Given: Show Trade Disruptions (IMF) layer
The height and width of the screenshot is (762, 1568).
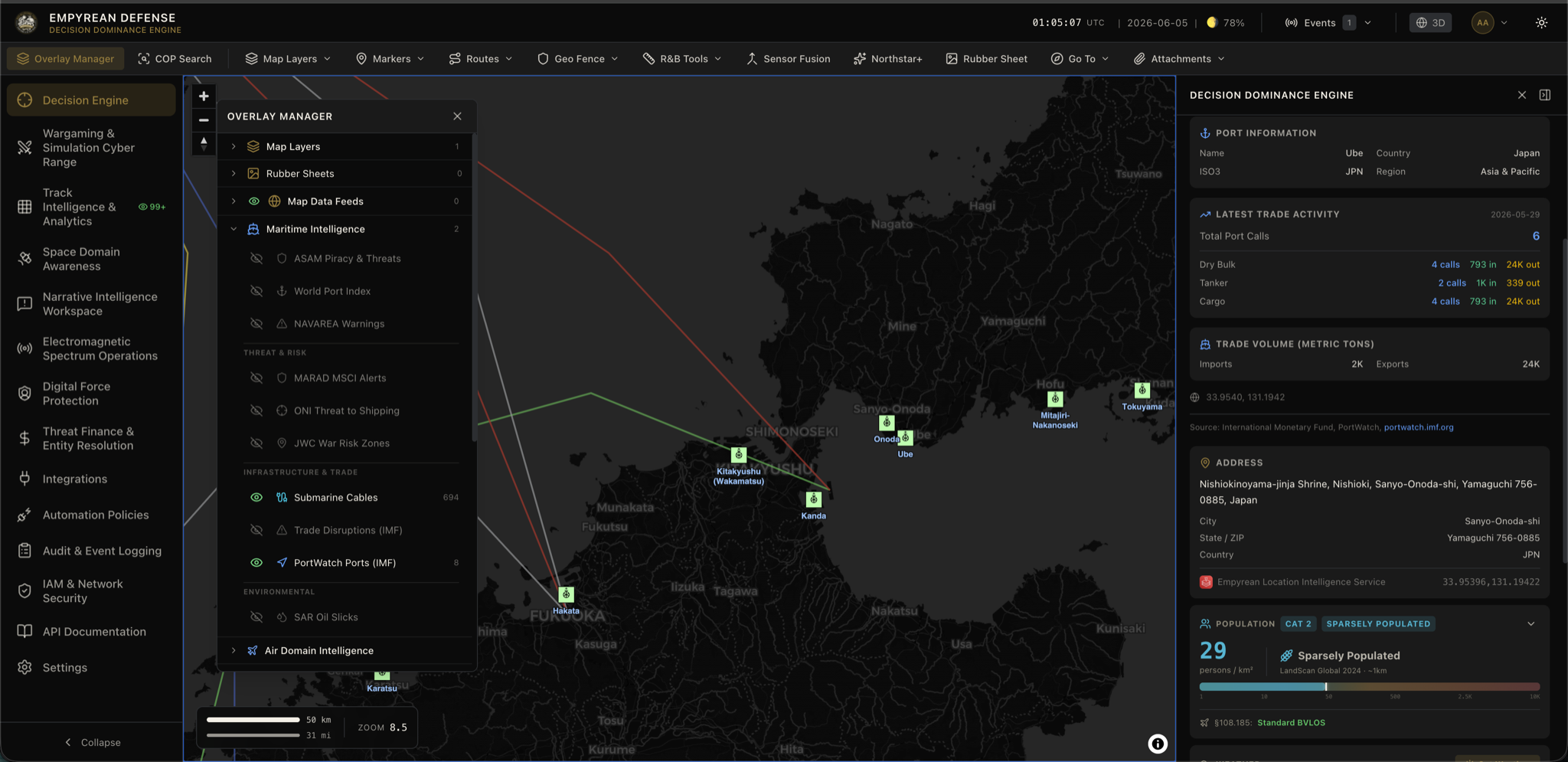Looking at the screenshot, I should (x=256, y=531).
